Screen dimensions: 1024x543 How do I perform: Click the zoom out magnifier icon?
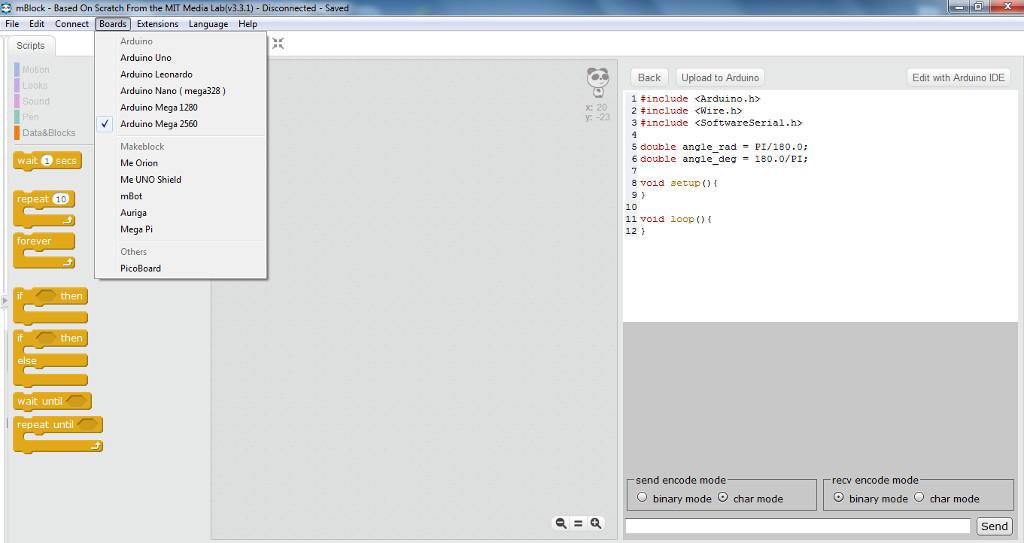561,523
